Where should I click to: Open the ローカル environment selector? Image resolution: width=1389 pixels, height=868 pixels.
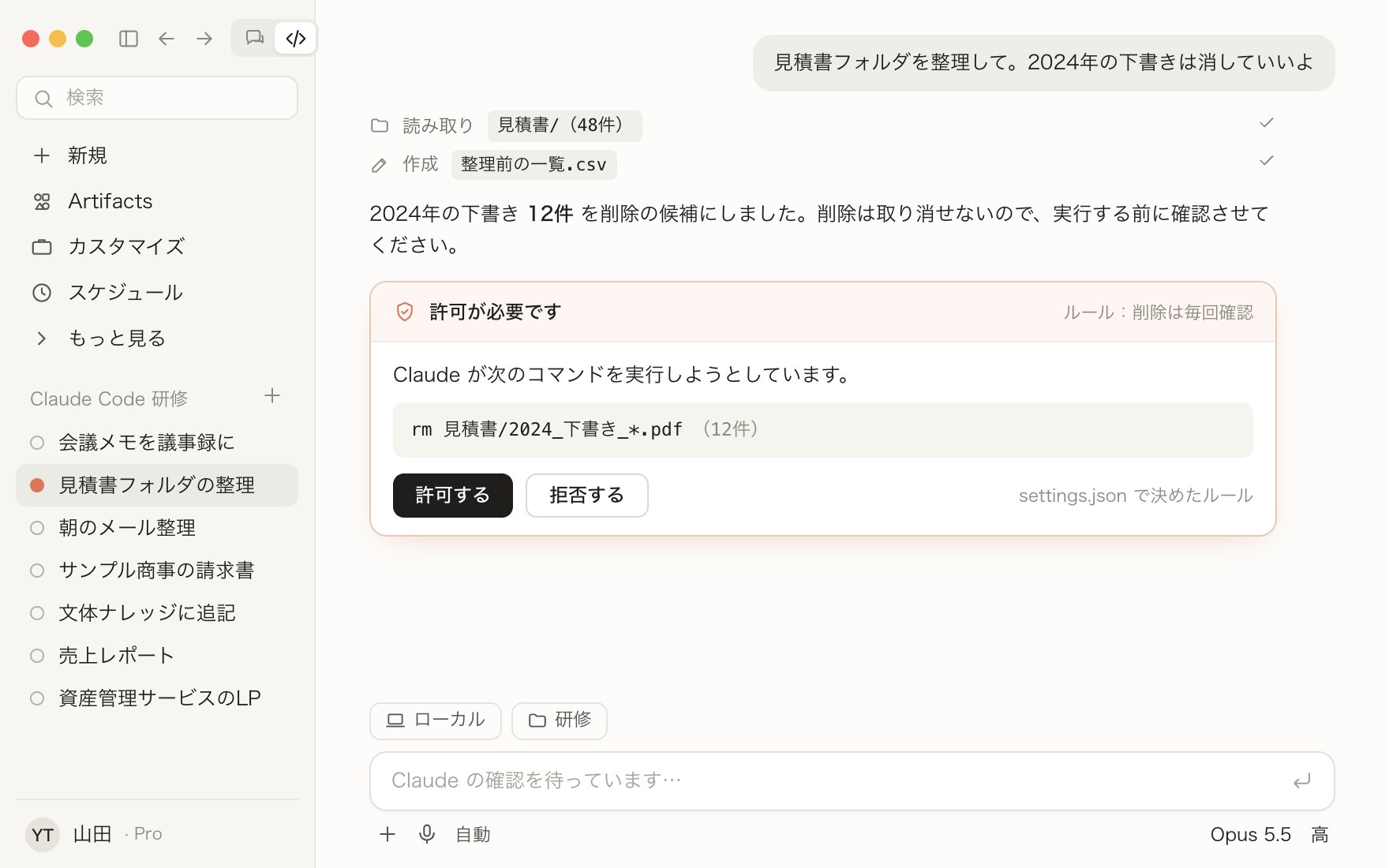(435, 720)
